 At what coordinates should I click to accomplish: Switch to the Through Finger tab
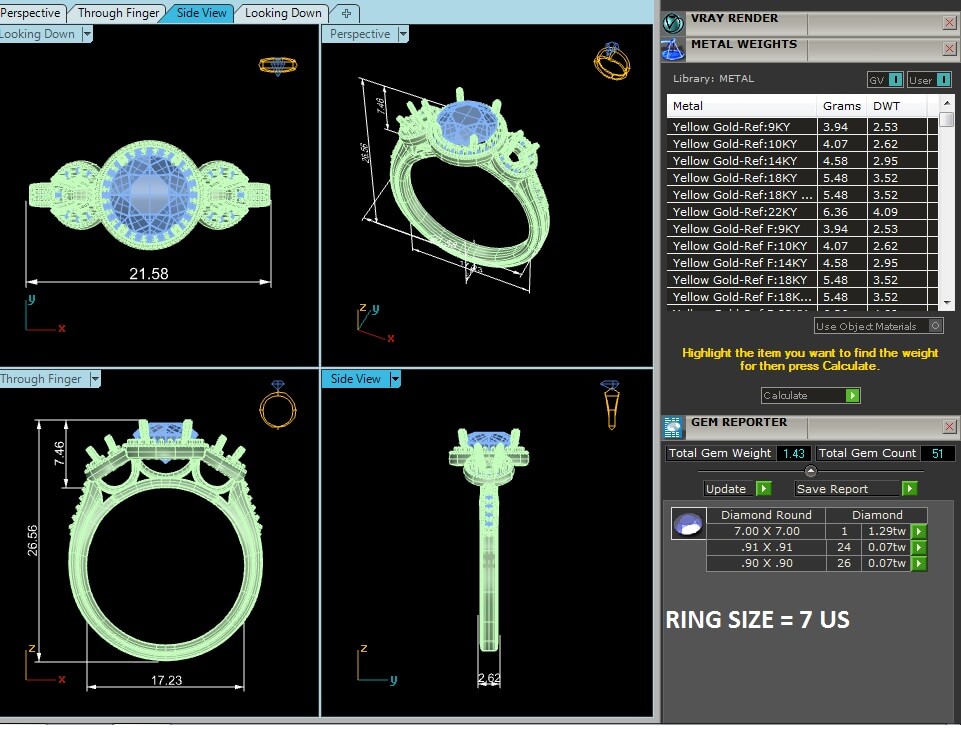click(x=117, y=13)
